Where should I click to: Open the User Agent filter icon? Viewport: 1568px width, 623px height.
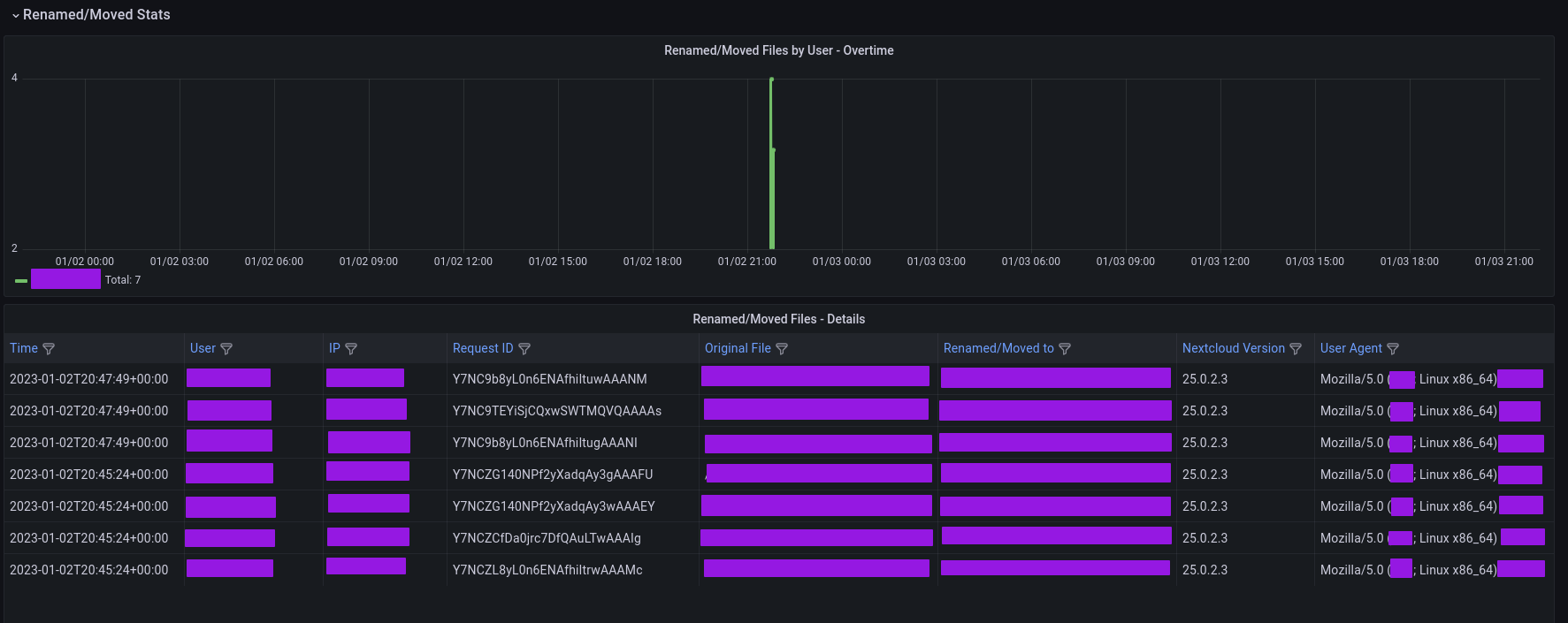[1393, 349]
